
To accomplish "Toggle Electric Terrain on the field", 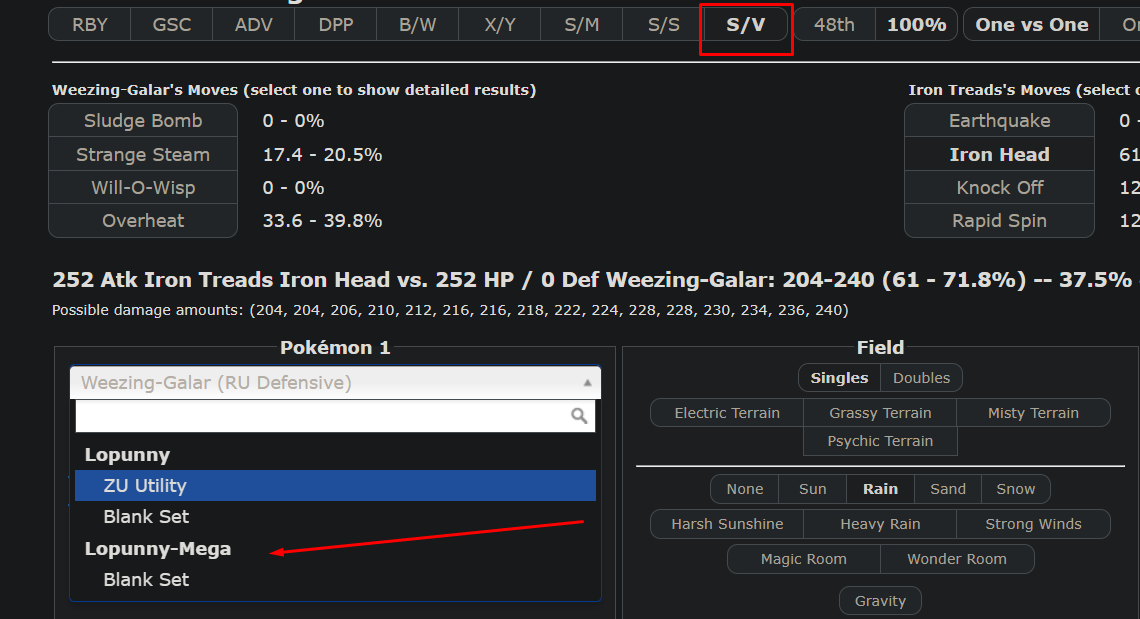I will pos(727,413).
